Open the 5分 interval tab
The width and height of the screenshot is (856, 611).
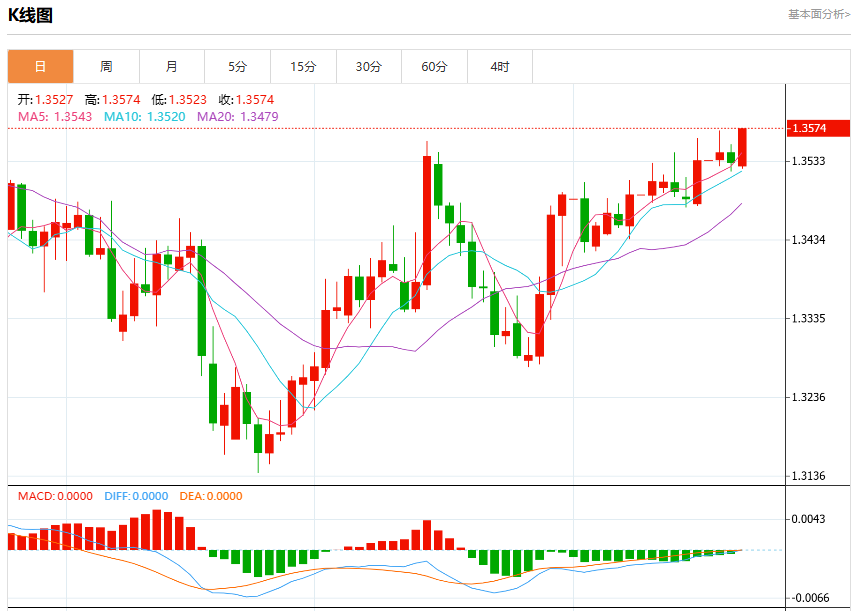click(237, 67)
